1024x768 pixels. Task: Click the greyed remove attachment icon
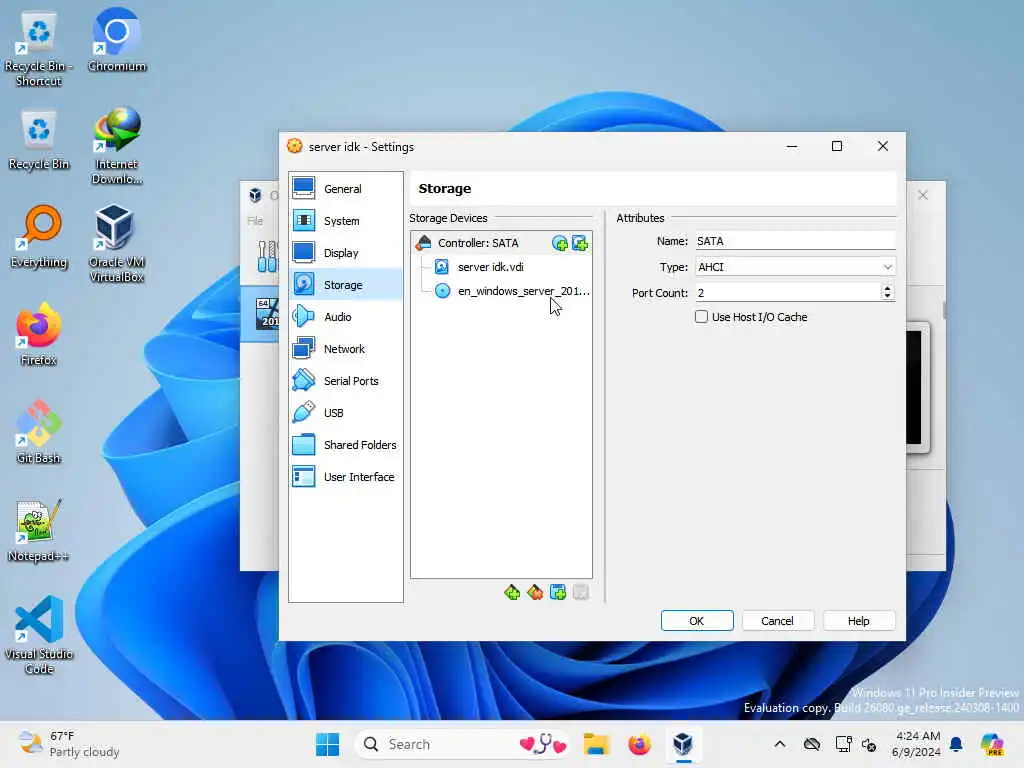tap(581, 592)
